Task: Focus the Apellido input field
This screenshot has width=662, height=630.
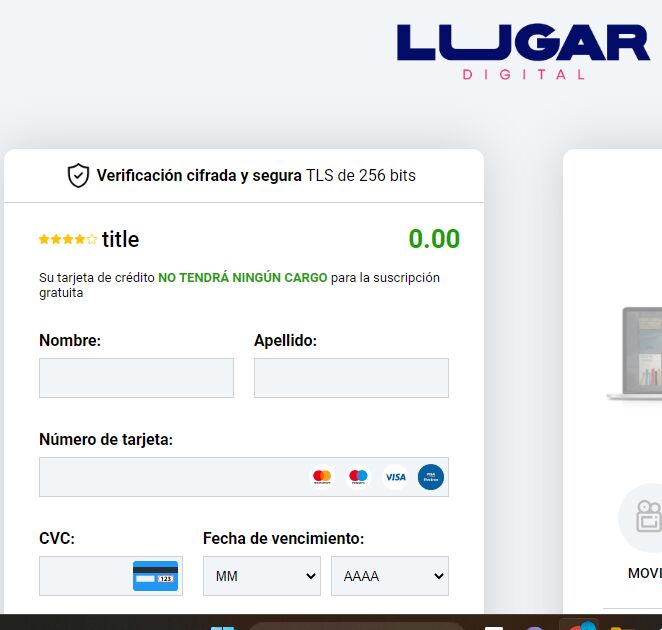Action: tap(351, 378)
